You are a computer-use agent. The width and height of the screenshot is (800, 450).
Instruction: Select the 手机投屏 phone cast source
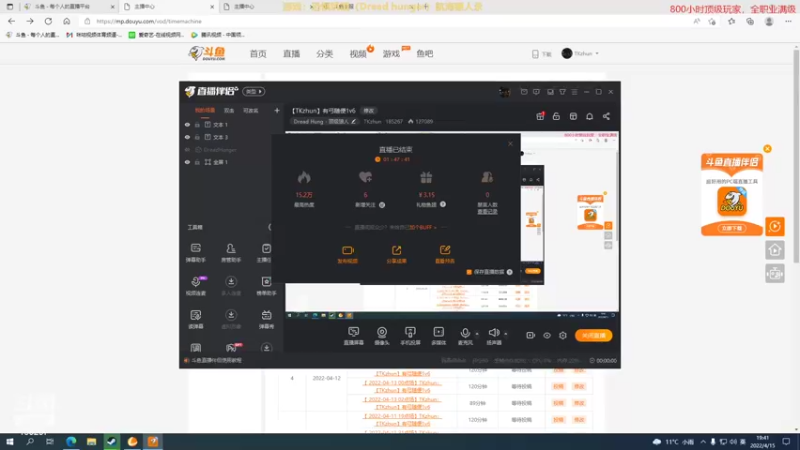pos(410,336)
